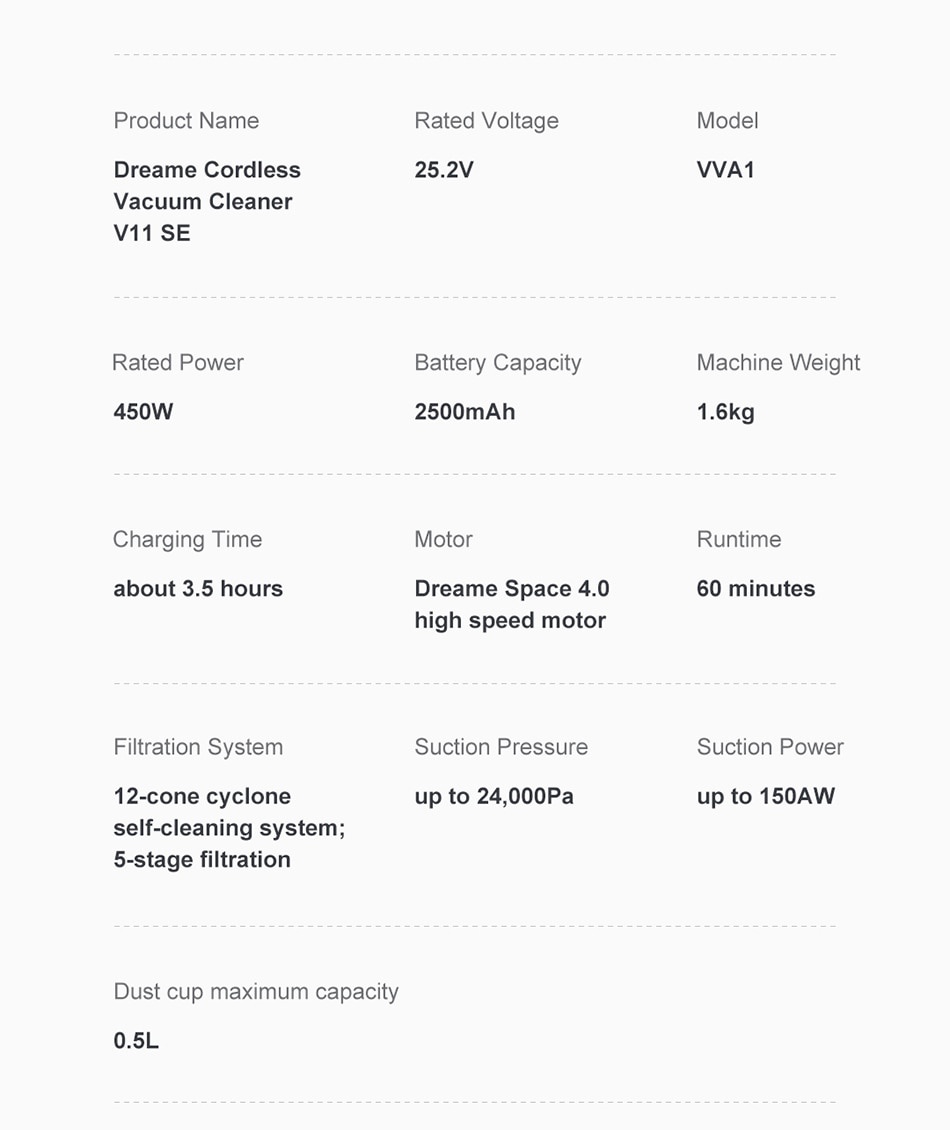Click the Rated Power label
The height and width of the screenshot is (1130, 950).
[x=178, y=362]
